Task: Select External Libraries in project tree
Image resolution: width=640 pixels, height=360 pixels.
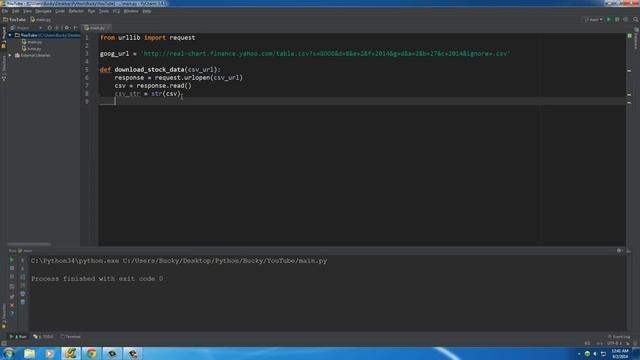Action: click(x=33, y=55)
